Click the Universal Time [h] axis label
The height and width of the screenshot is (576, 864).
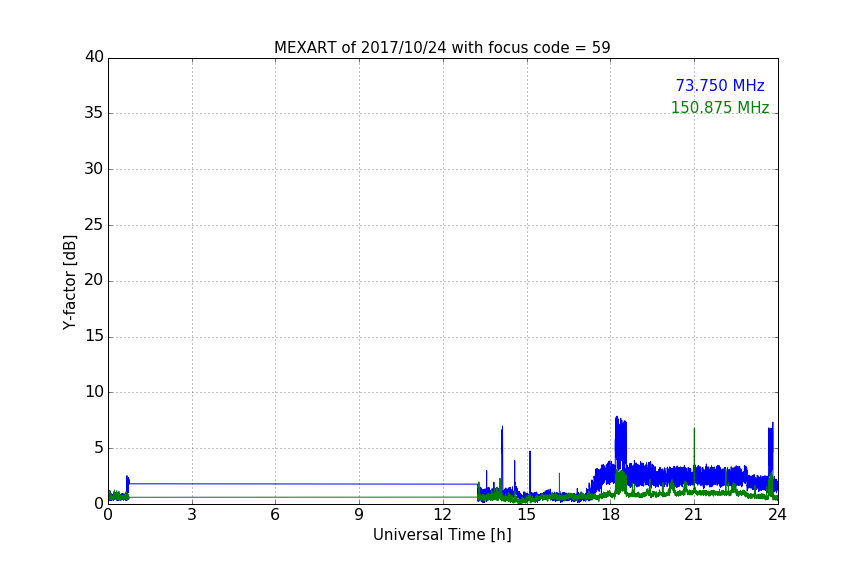tap(442, 535)
